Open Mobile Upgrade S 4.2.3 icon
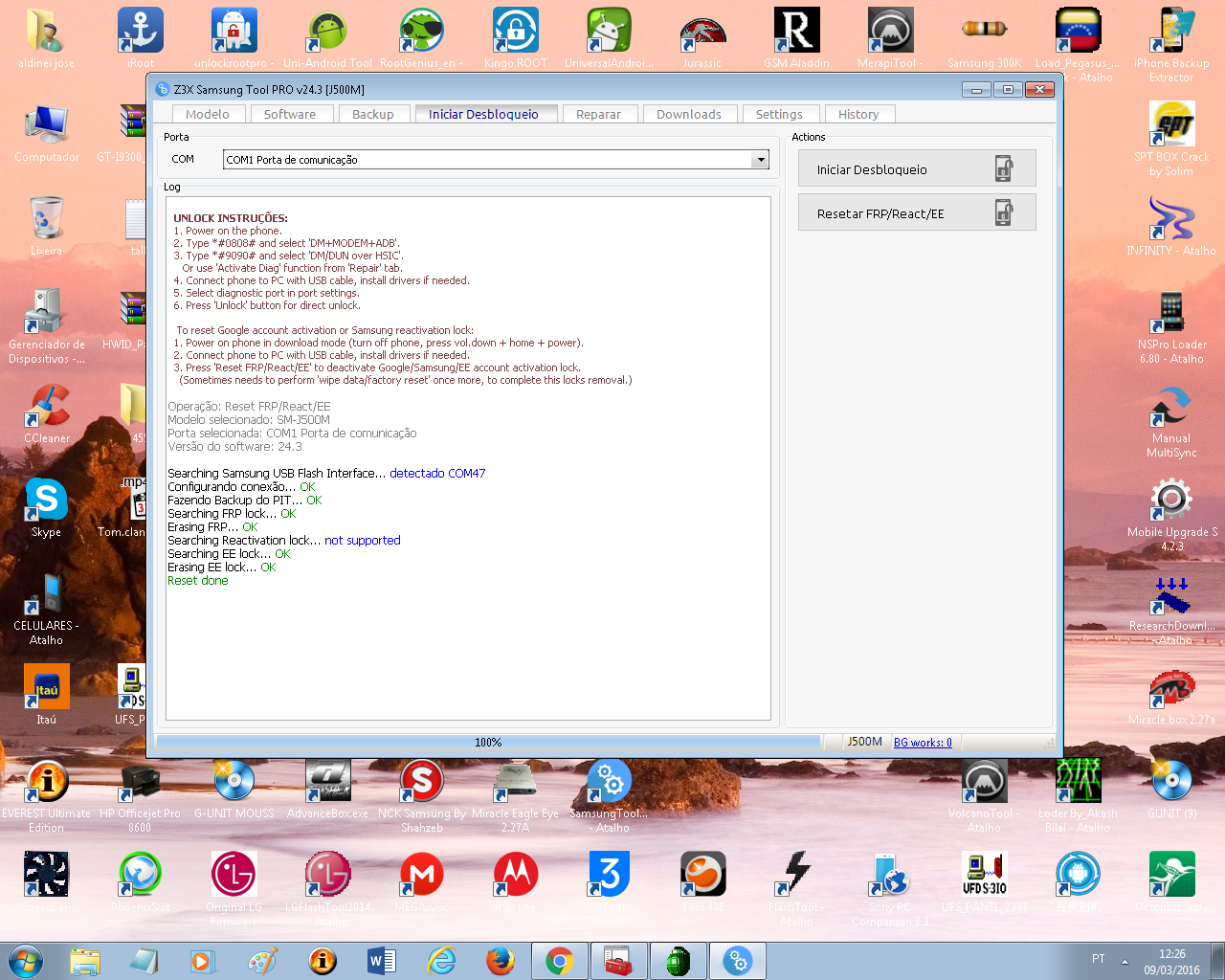1225x980 pixels. (x=1171, y=514)
